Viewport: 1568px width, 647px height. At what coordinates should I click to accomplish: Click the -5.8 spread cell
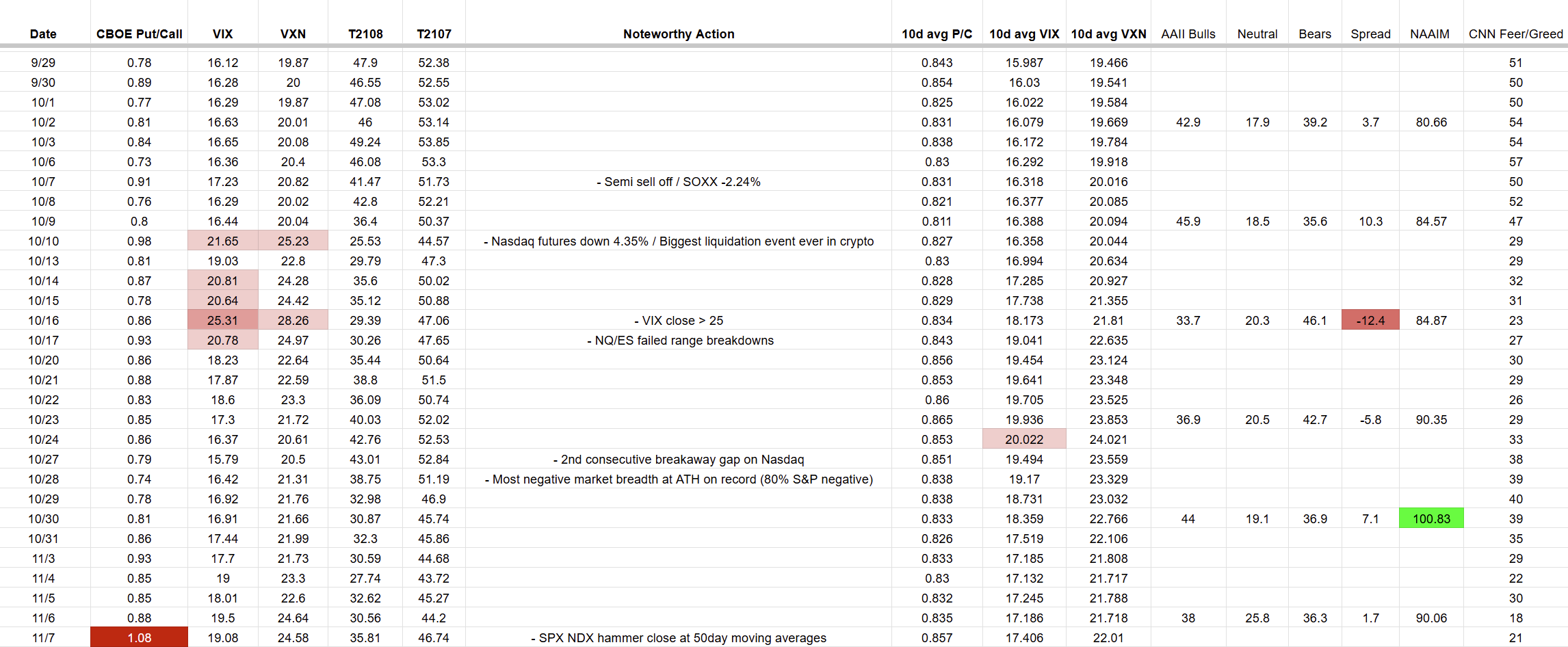tap(1370, 419)
